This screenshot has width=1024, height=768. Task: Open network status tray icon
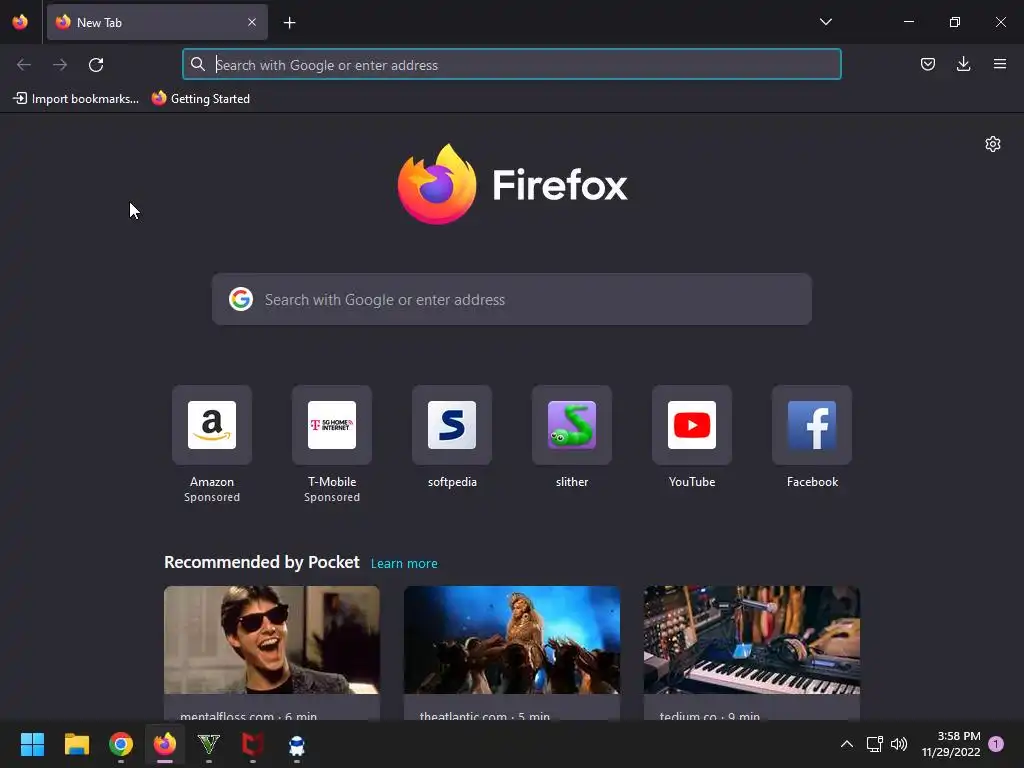pyautogui.click(x=874, y=744)
